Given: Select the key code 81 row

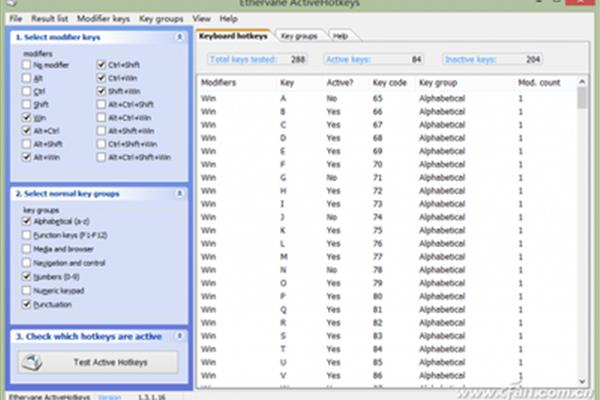Looking at the screenshot, I should pos(386,309).
